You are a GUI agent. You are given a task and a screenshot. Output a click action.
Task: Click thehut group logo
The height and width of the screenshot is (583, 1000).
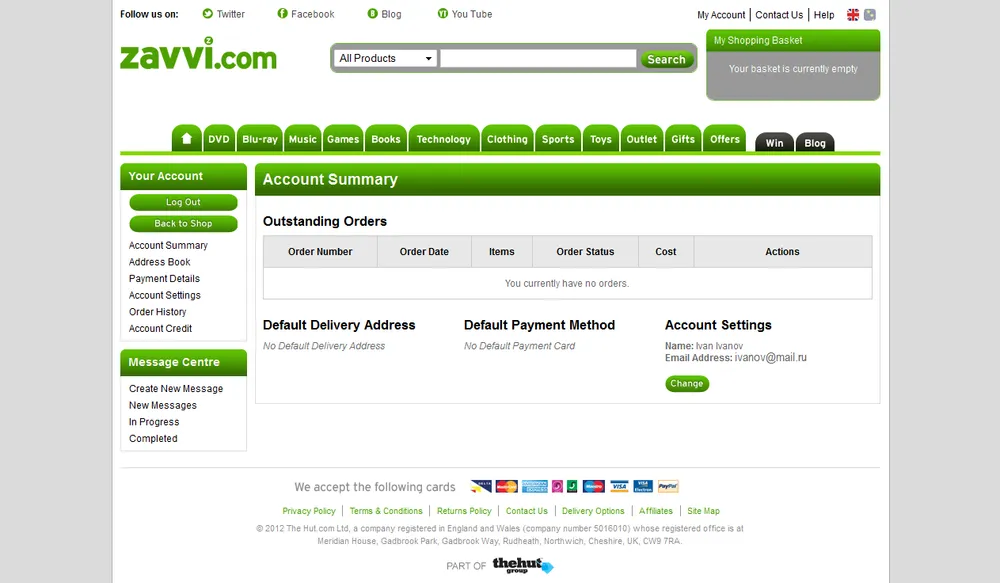click(523, 565)
